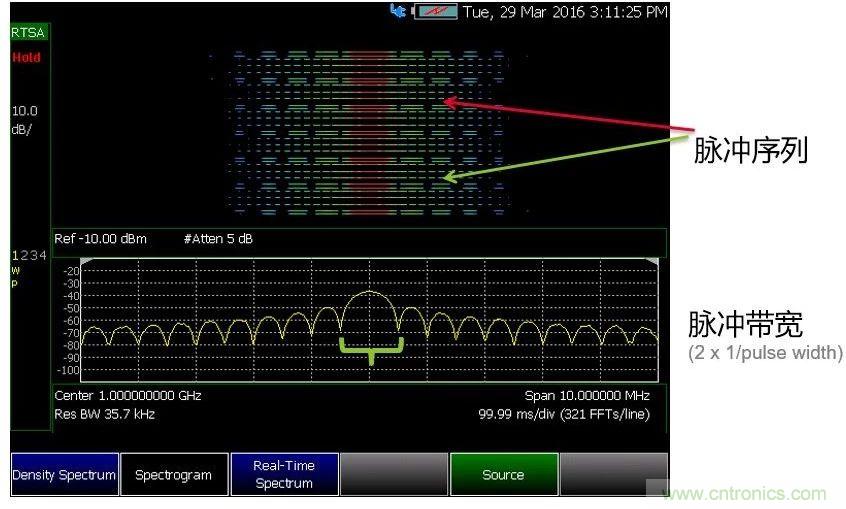This screenshot has width=846, height=509.
Task: Click the top-left triangle marker on spectrum graph
Action: tap(86, 262)
